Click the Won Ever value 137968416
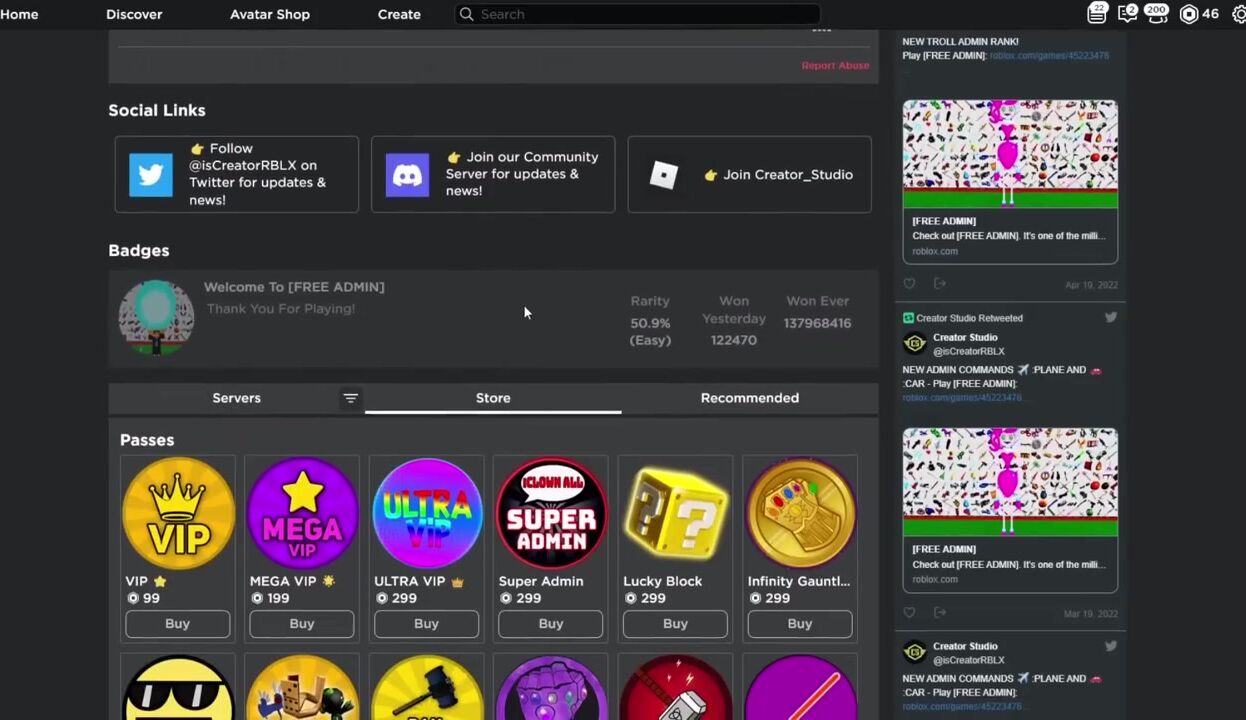 coord(817,323)
